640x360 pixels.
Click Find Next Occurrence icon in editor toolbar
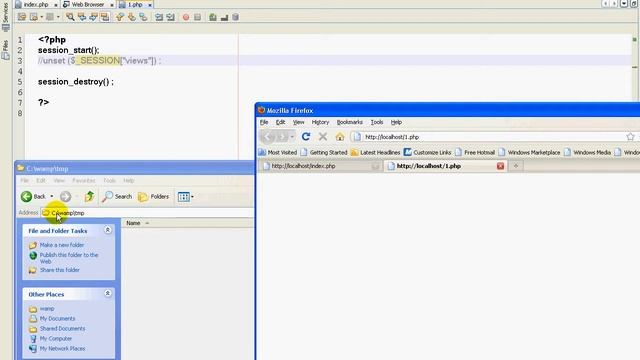[93, 17]
